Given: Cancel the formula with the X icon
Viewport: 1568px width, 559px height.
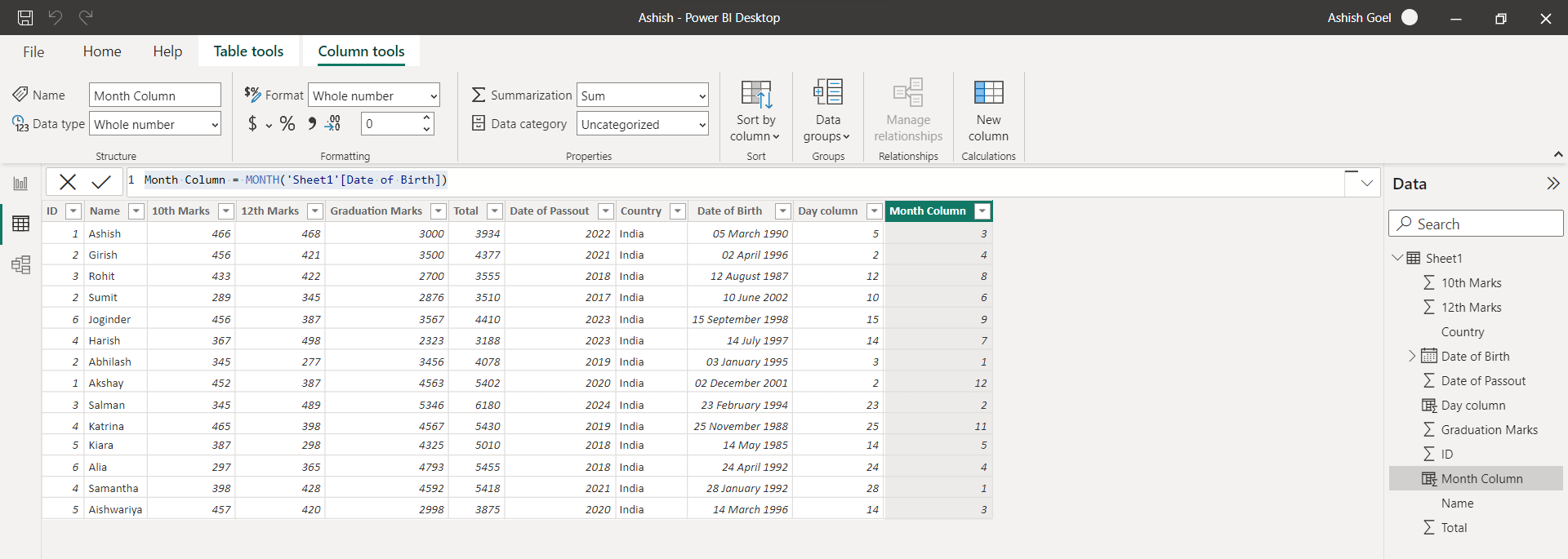Looking at the screenshot, I should pyautogui.click(x=68, y=182).
